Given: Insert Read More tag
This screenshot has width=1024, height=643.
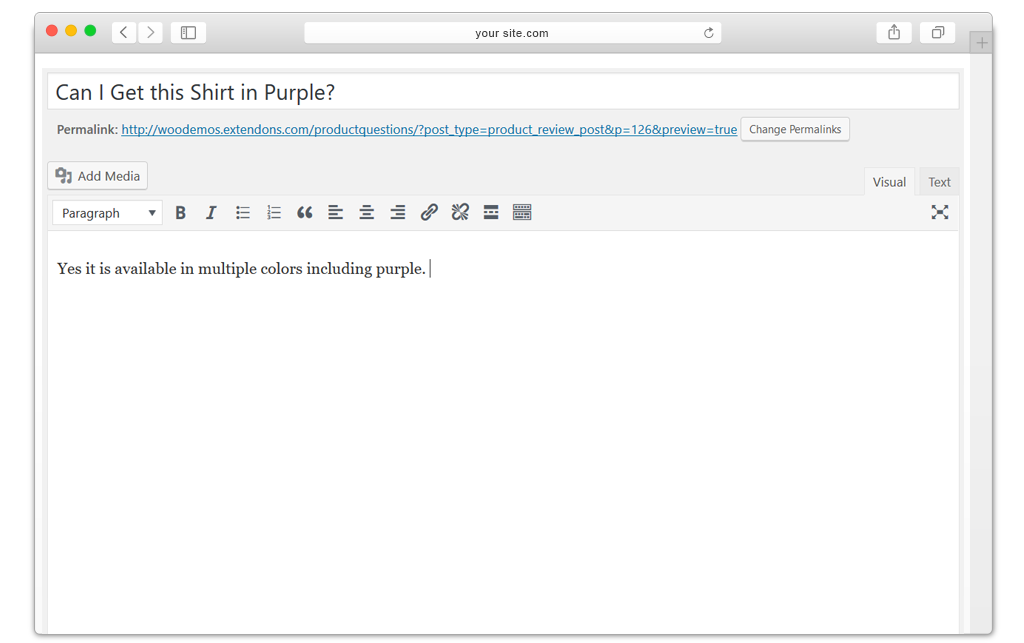Looking at the screenshot, I should pos(491,212).
